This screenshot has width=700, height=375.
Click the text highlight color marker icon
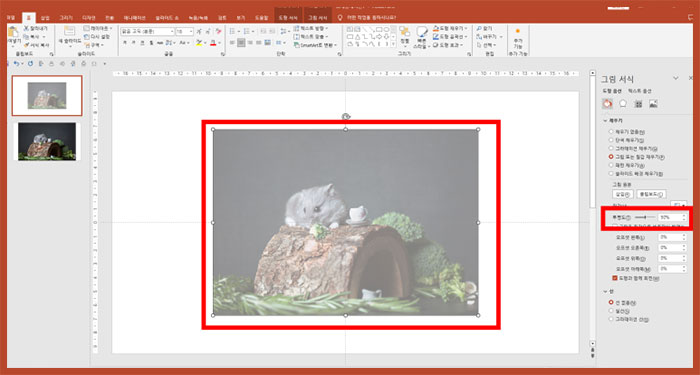click(200, 42)
